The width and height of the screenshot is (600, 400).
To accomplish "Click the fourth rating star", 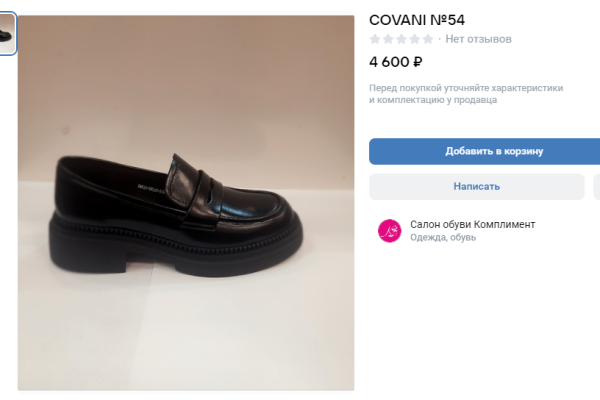I will (415, 39).
